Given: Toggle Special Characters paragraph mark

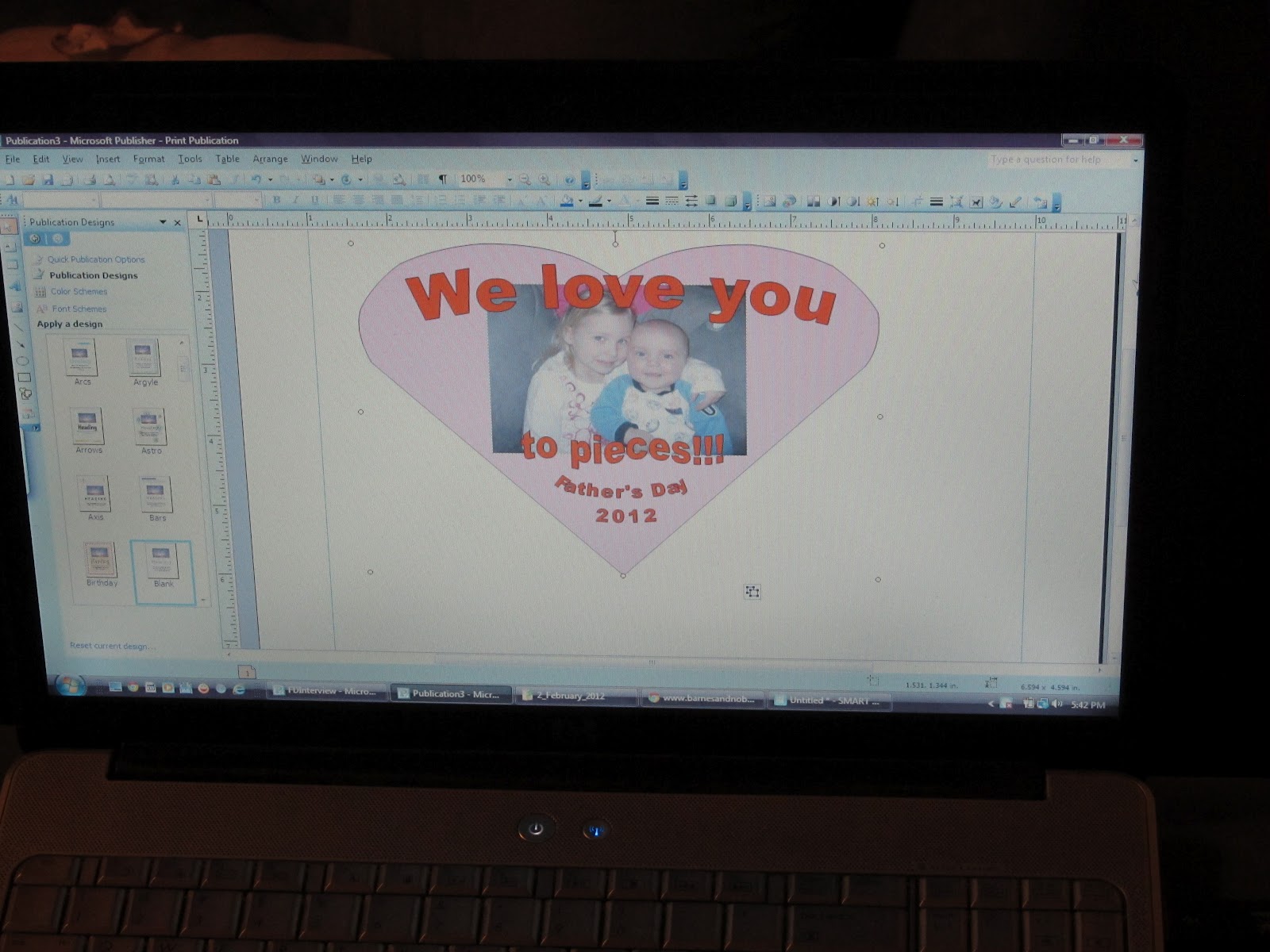Looking at the screenshot, I should (443, 179).
